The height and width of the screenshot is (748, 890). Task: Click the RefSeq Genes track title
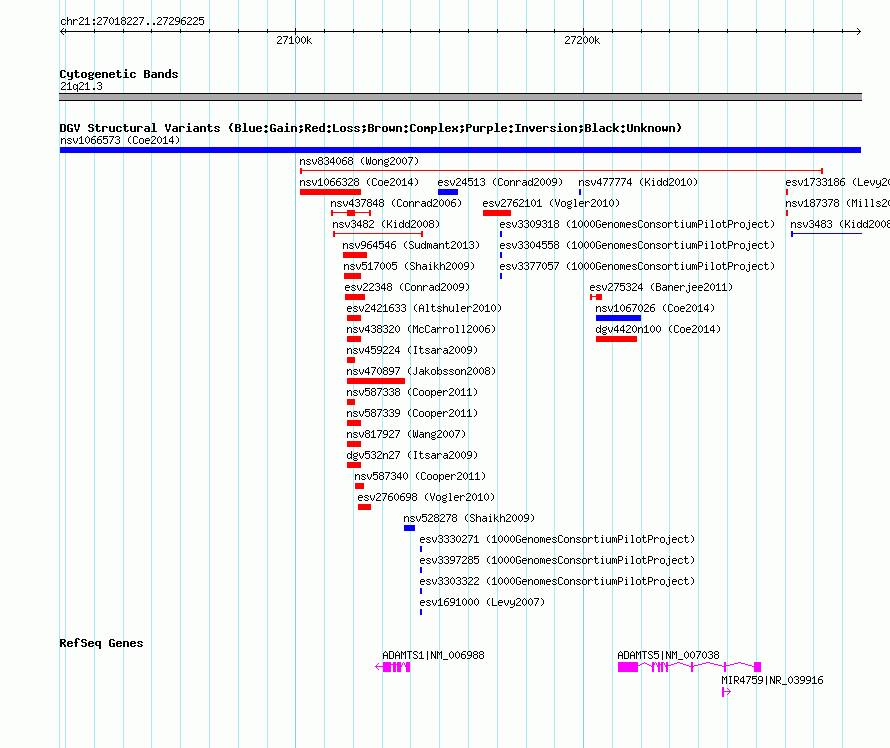click(x=101, y=643)
